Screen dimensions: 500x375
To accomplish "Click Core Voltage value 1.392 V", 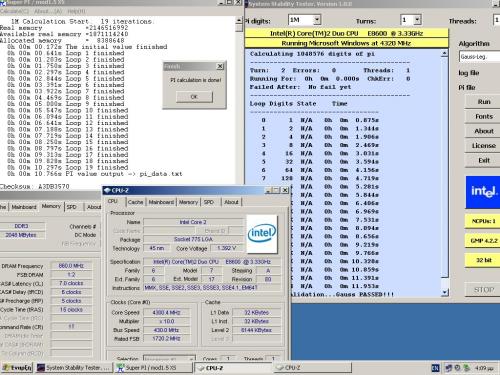I will point(227,248).
